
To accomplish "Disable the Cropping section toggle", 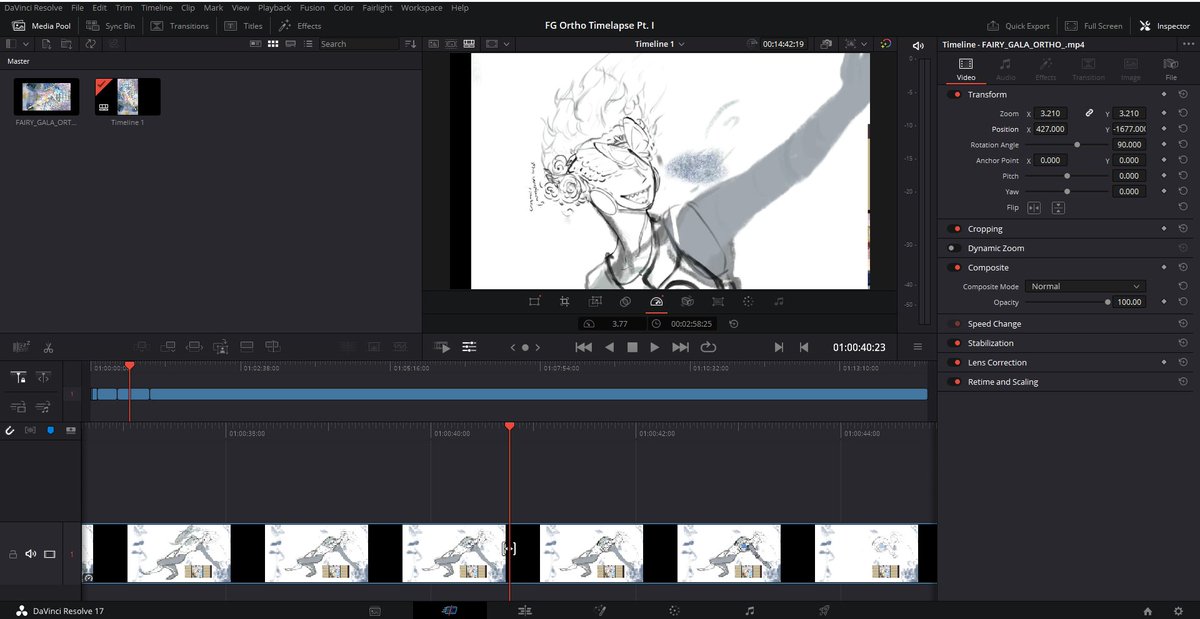I will click(954, 229).
